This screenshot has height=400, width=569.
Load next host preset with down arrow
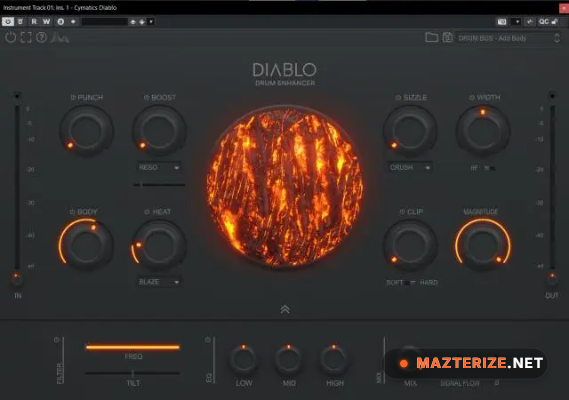click(142, 22)
